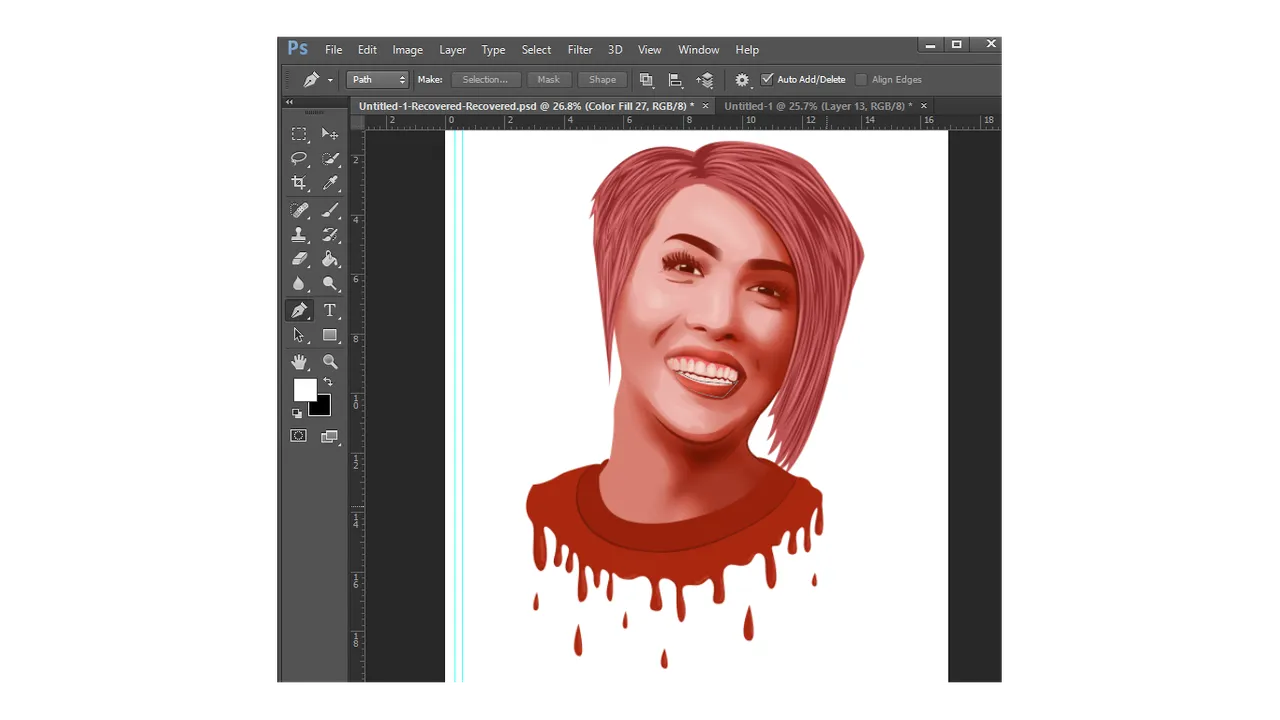Image resolution: width=1280 pixels, height=720 pixels.
Task: Open the Edit menu
Action: tap(367, 50)
